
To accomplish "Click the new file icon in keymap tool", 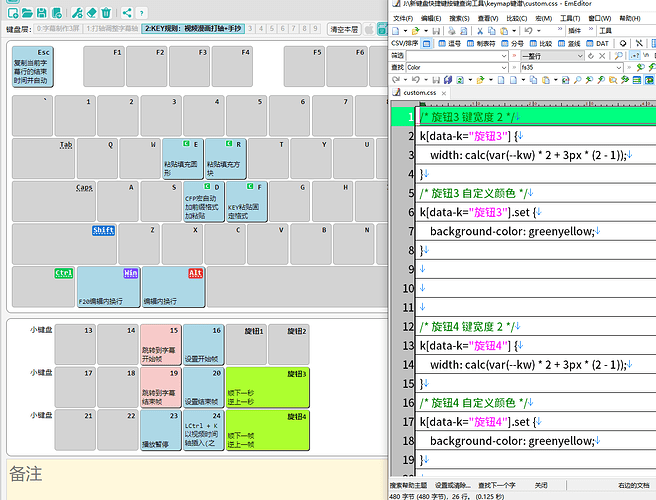I will tap(11, 12).
